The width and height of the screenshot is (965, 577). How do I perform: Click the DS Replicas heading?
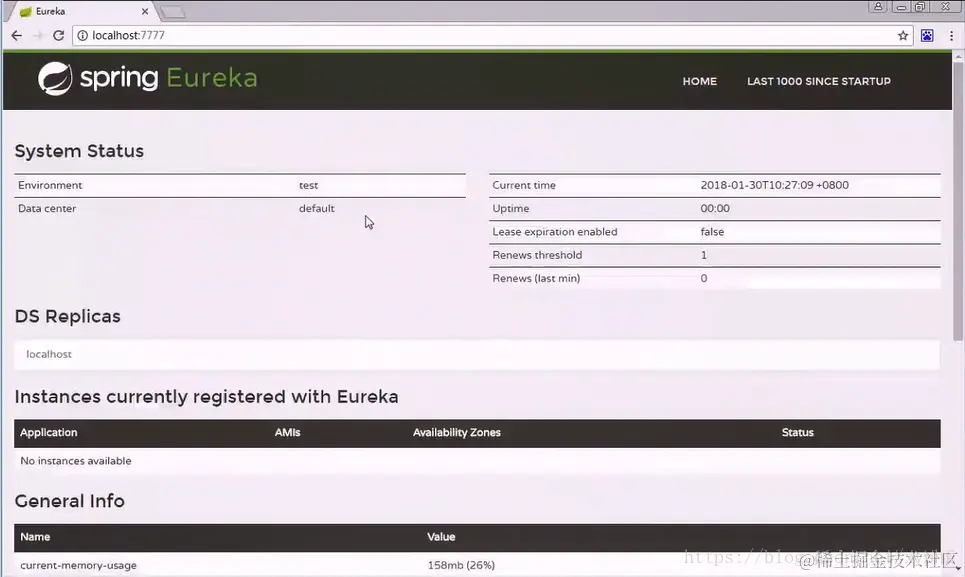68,316
